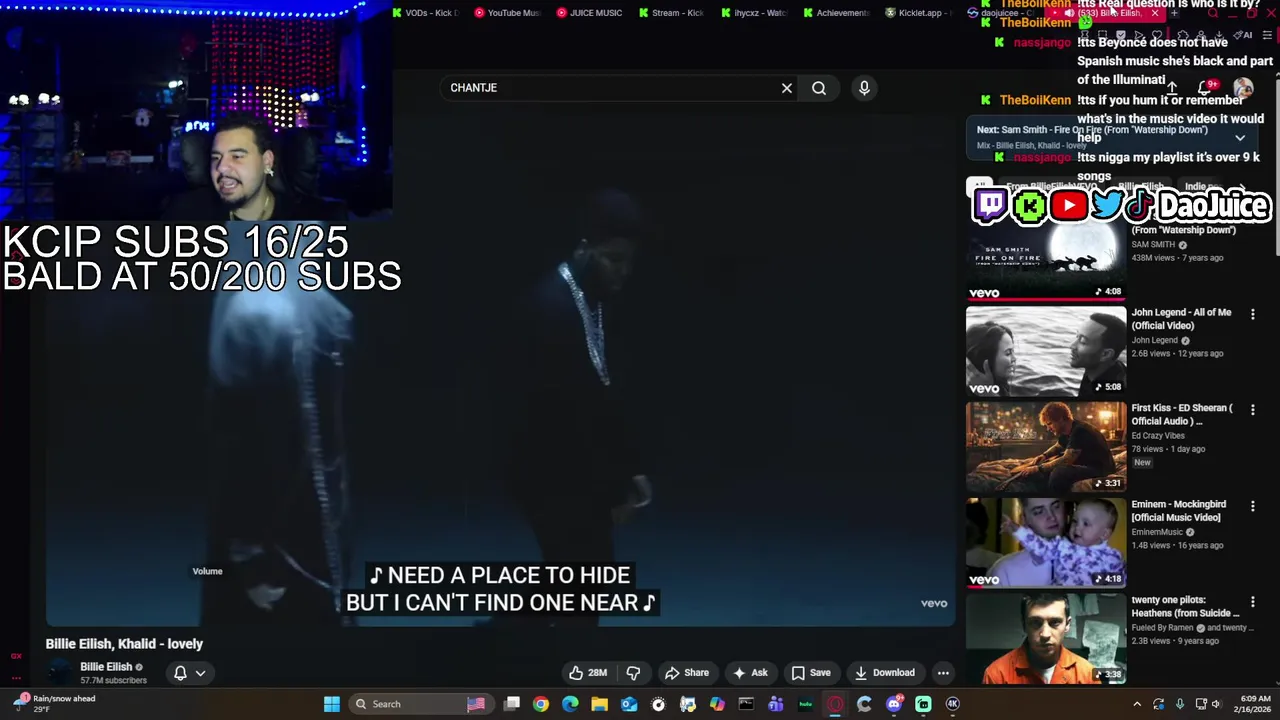Open options menu for John Legend video

1252,314
